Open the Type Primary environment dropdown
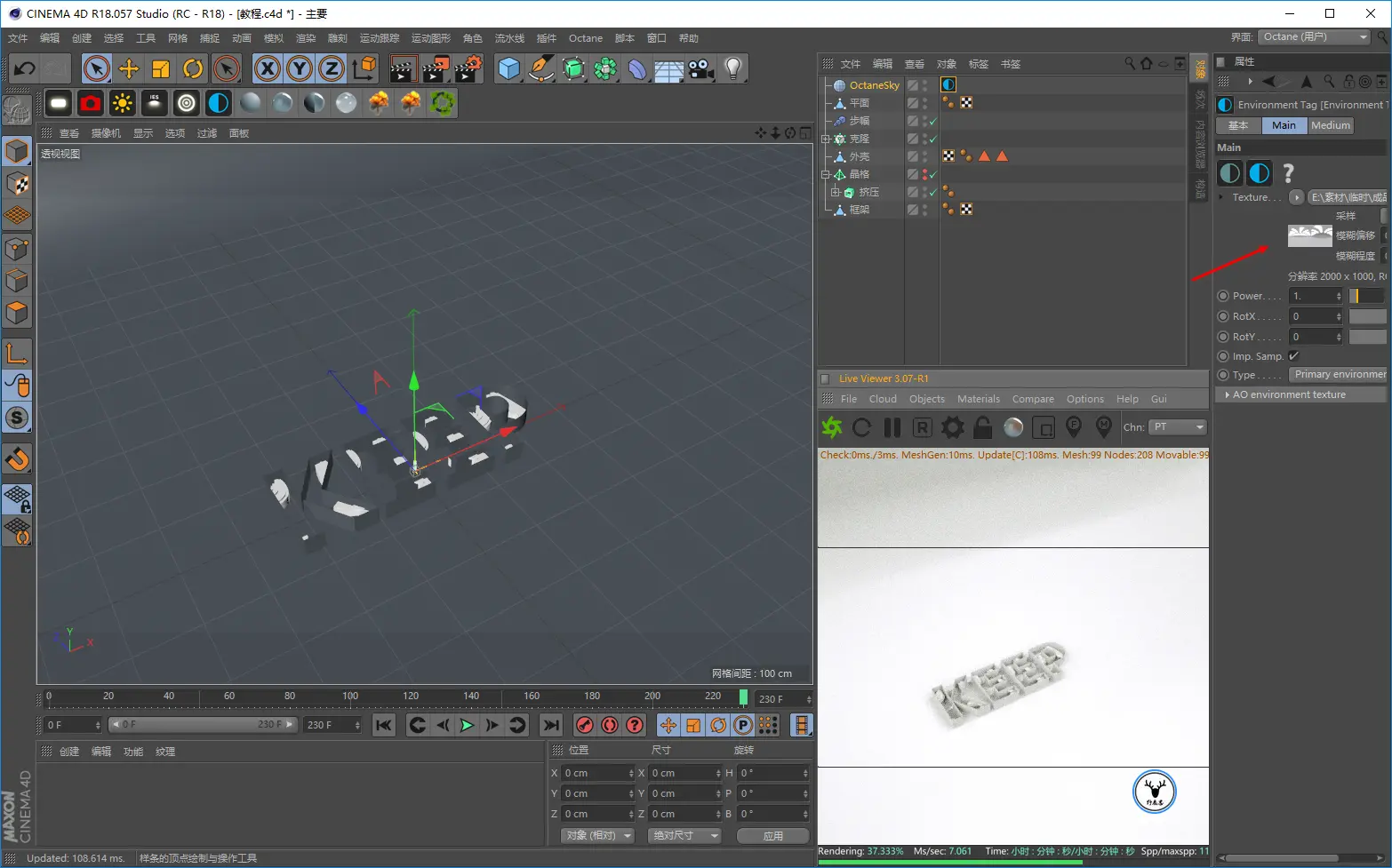This screenshot has width=1392, height=868. click(x=1339, y=375)
